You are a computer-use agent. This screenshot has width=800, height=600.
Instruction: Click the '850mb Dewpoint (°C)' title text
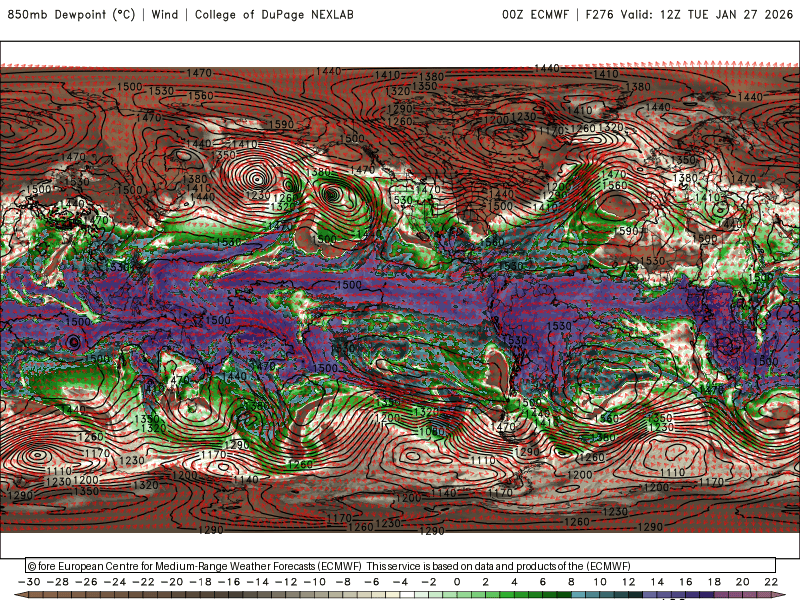71,14
